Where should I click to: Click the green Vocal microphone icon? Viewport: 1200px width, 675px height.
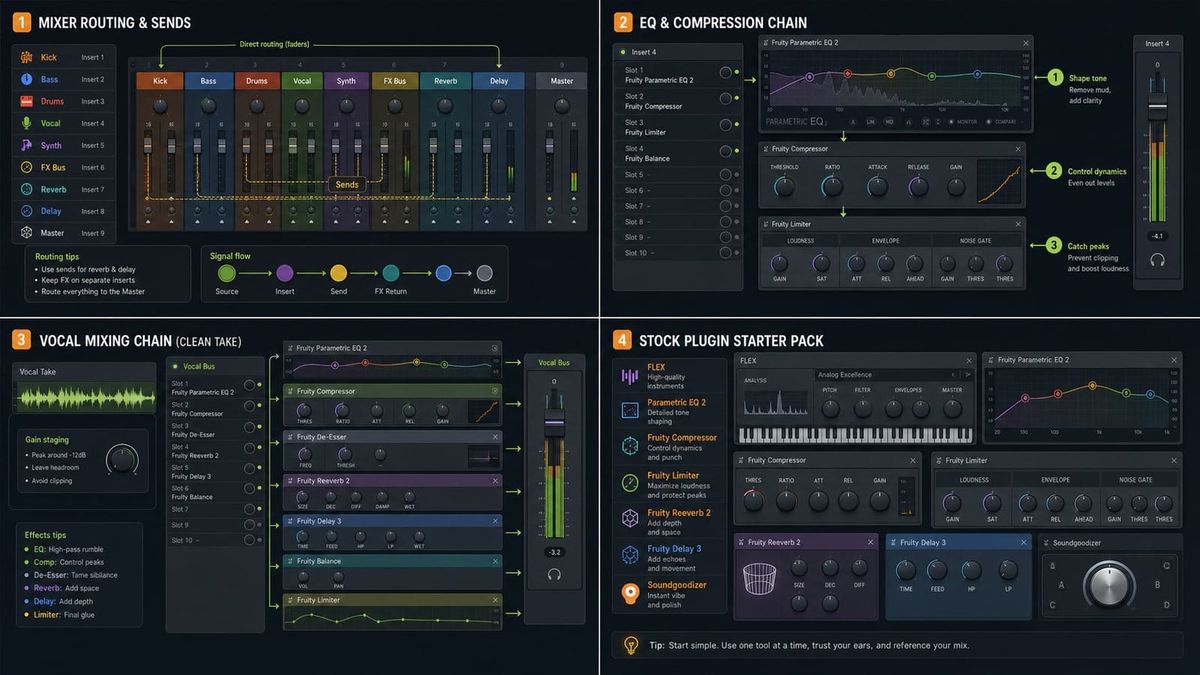[27, 123]
